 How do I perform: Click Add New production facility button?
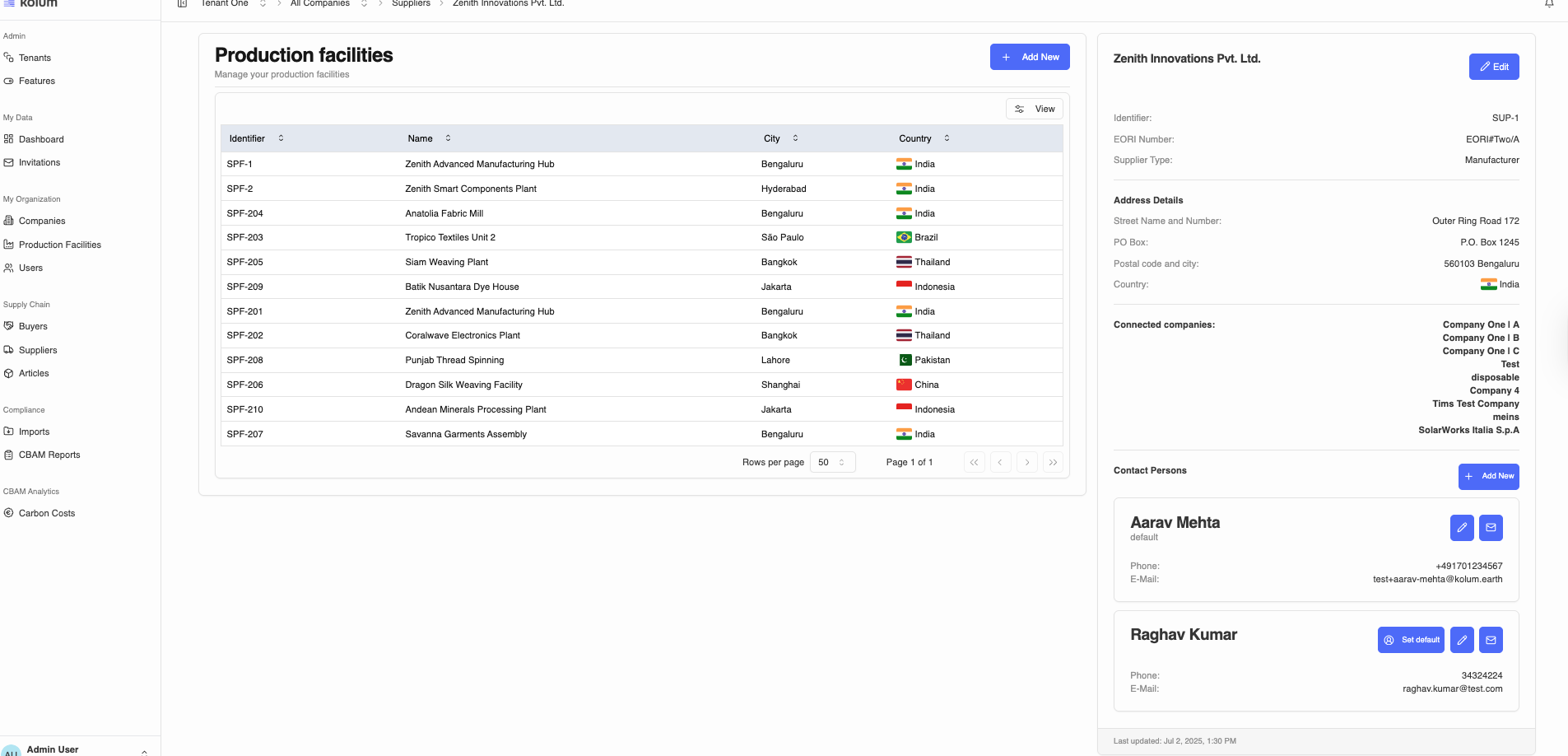coord(1030,57)
